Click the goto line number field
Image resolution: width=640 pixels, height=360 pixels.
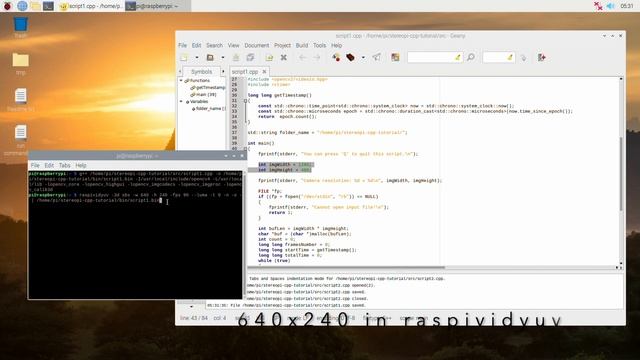(495, 58)
